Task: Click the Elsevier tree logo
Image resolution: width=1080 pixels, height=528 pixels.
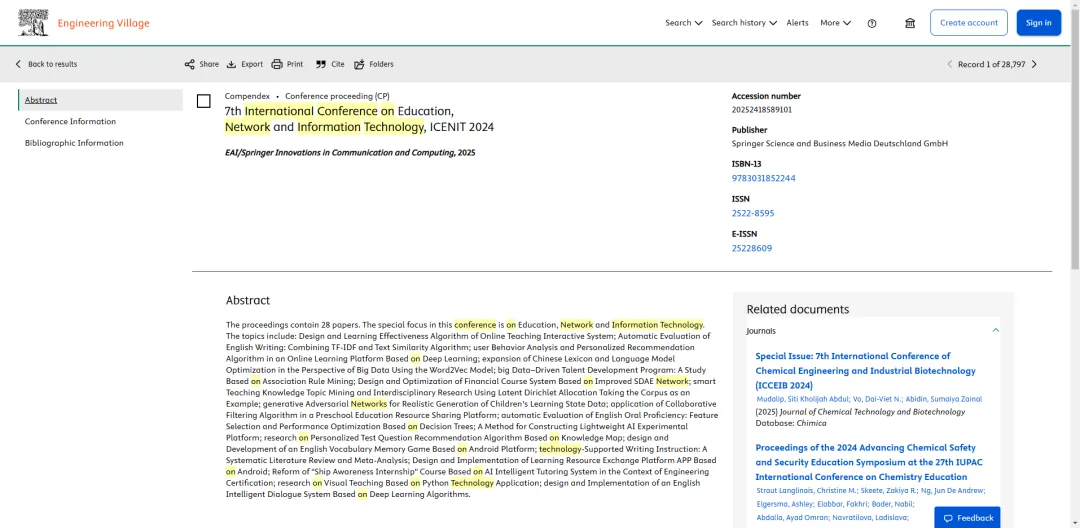Action: coord(33,23)
